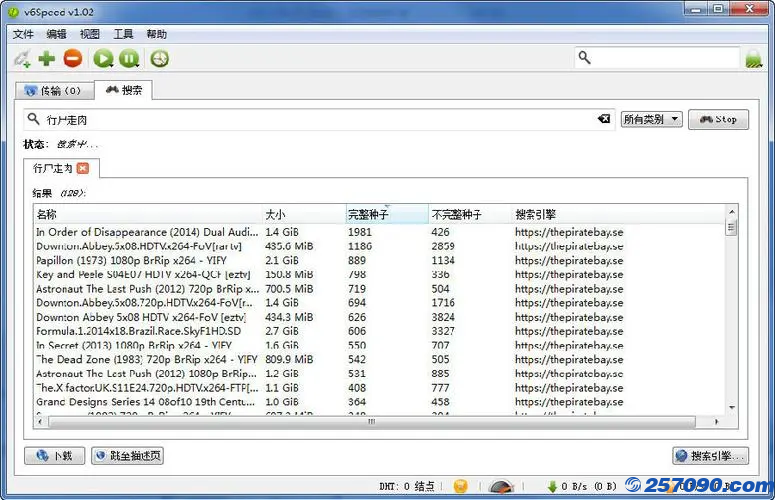Click the yellow status icon in status bar
Image resolution: width=775 pixels, height=500 pixels.
[460, 486]
